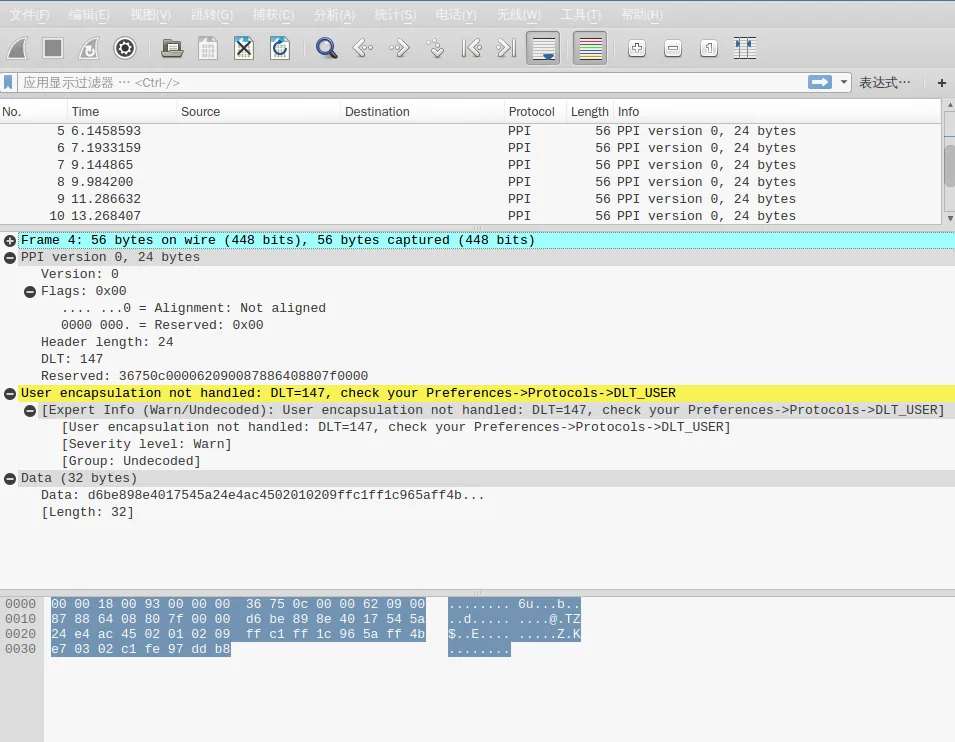Open capture options gear icon
955x742 pixels.
pos(124,48)
